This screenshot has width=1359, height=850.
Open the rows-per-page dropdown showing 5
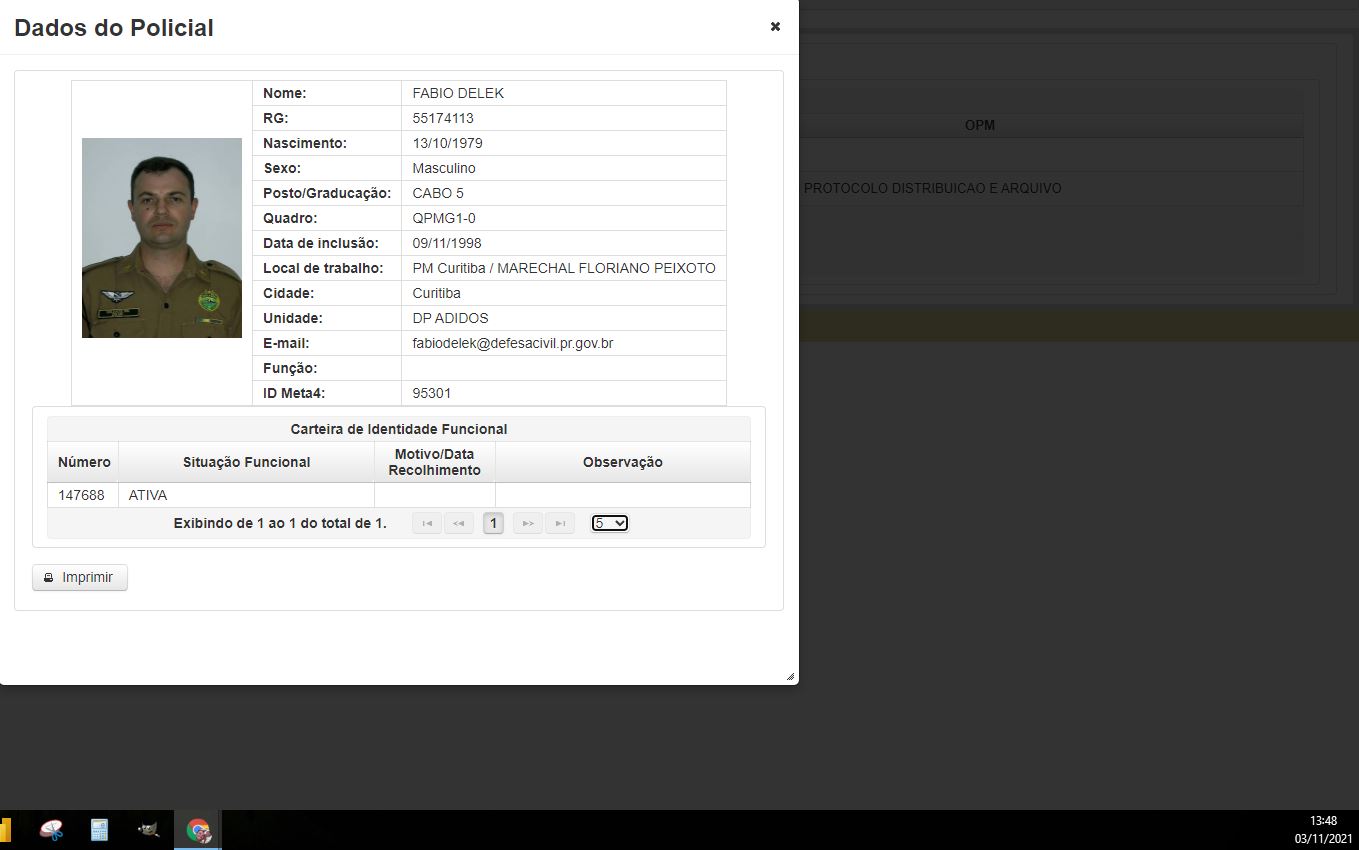(609, 523)
